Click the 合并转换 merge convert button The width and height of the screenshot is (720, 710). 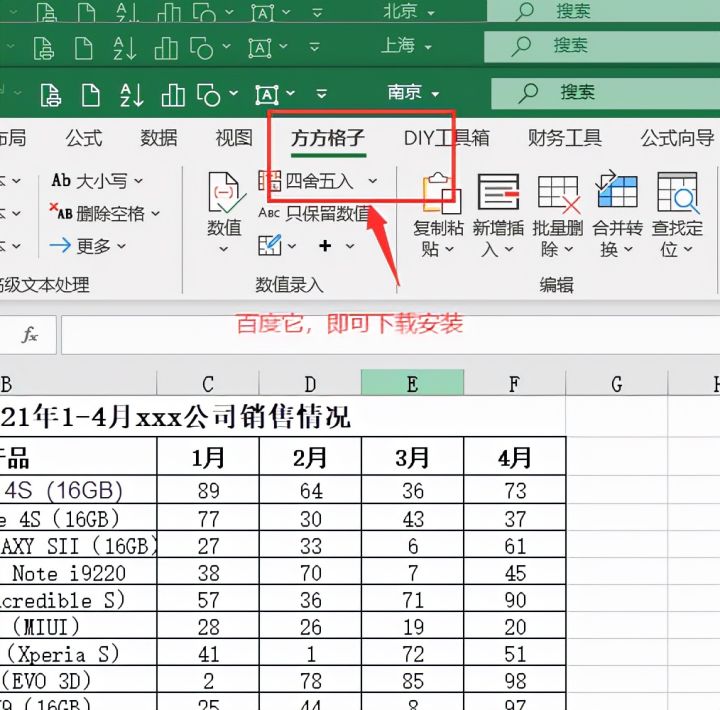click(x=617, y=214)
